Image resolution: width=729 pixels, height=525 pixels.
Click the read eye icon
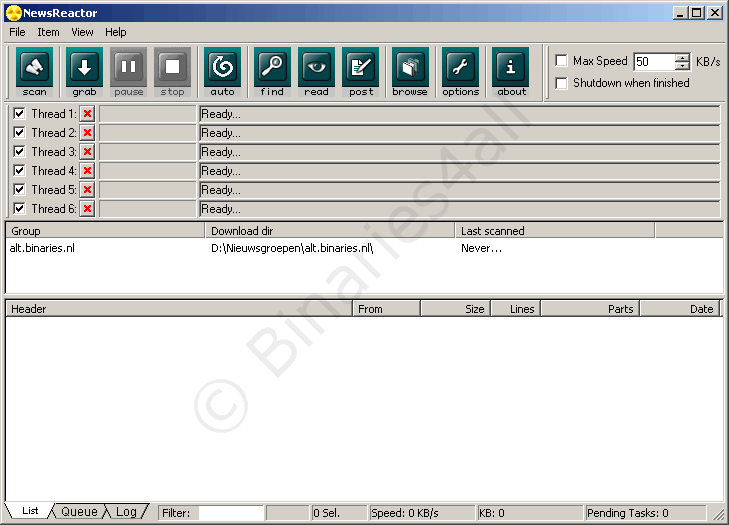316,72
